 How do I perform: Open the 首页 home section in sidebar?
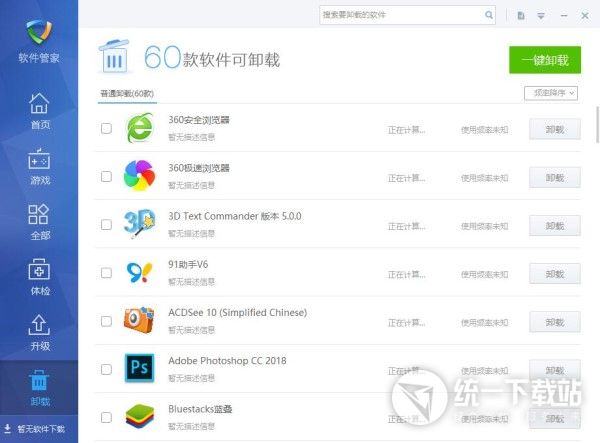[39, 111]
